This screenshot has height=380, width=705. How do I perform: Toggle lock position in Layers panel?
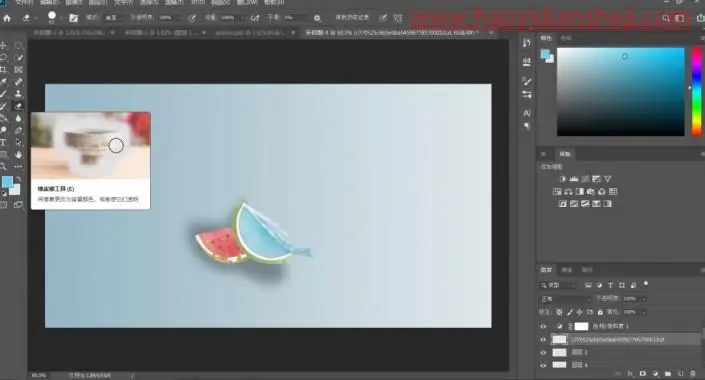(580, 312)
